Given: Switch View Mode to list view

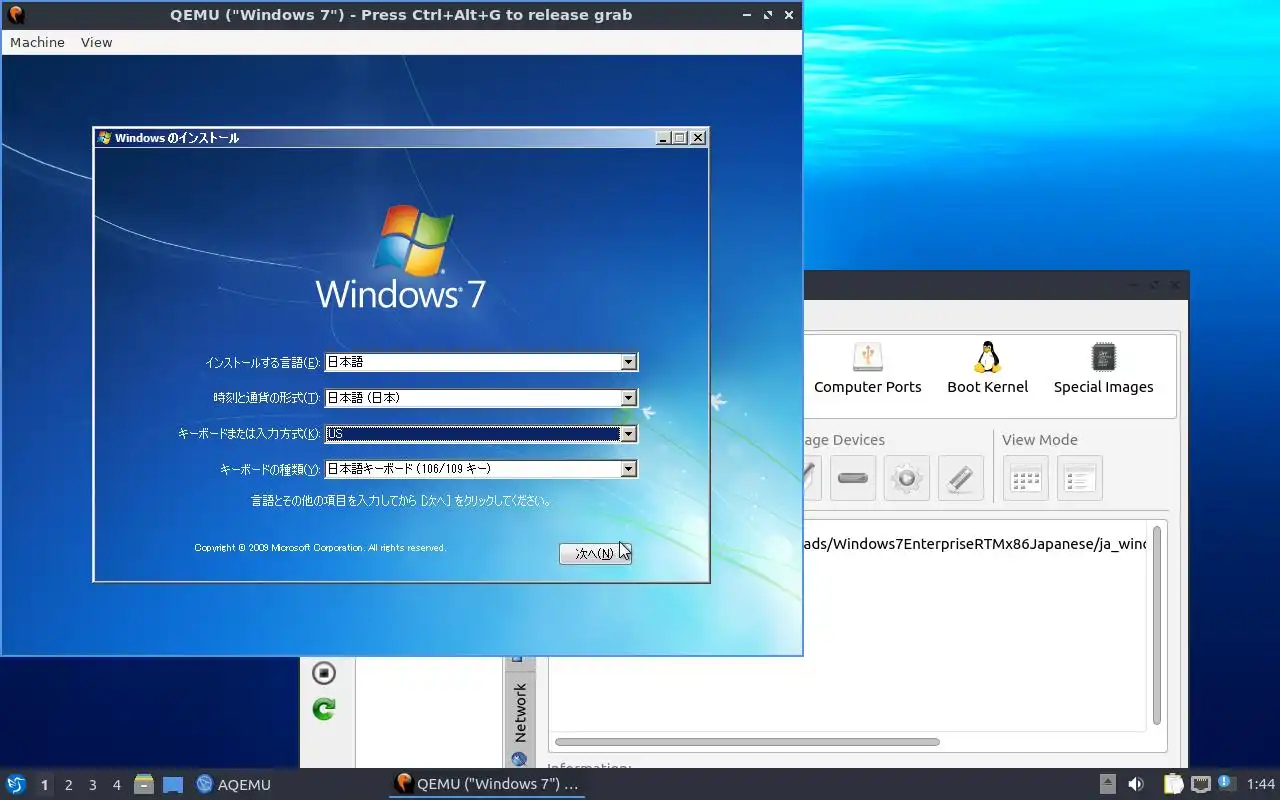Looking at the screenshot, I should 1079,478.
